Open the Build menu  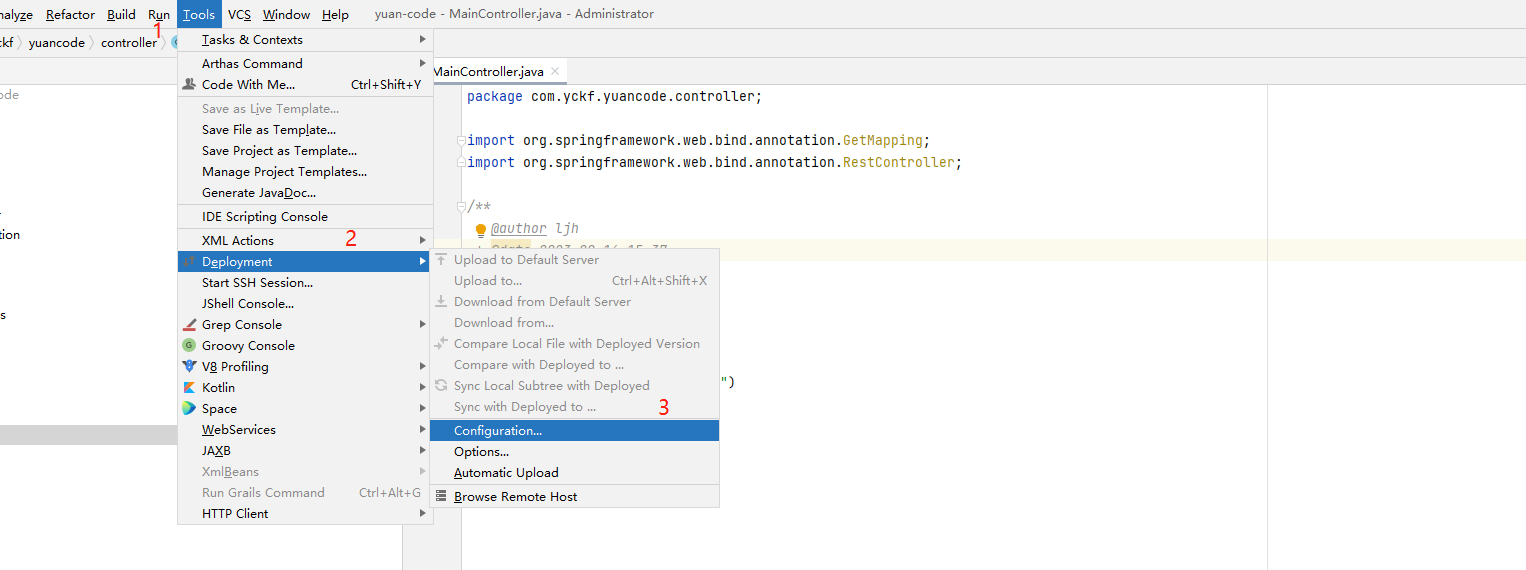tap(121, 15)
